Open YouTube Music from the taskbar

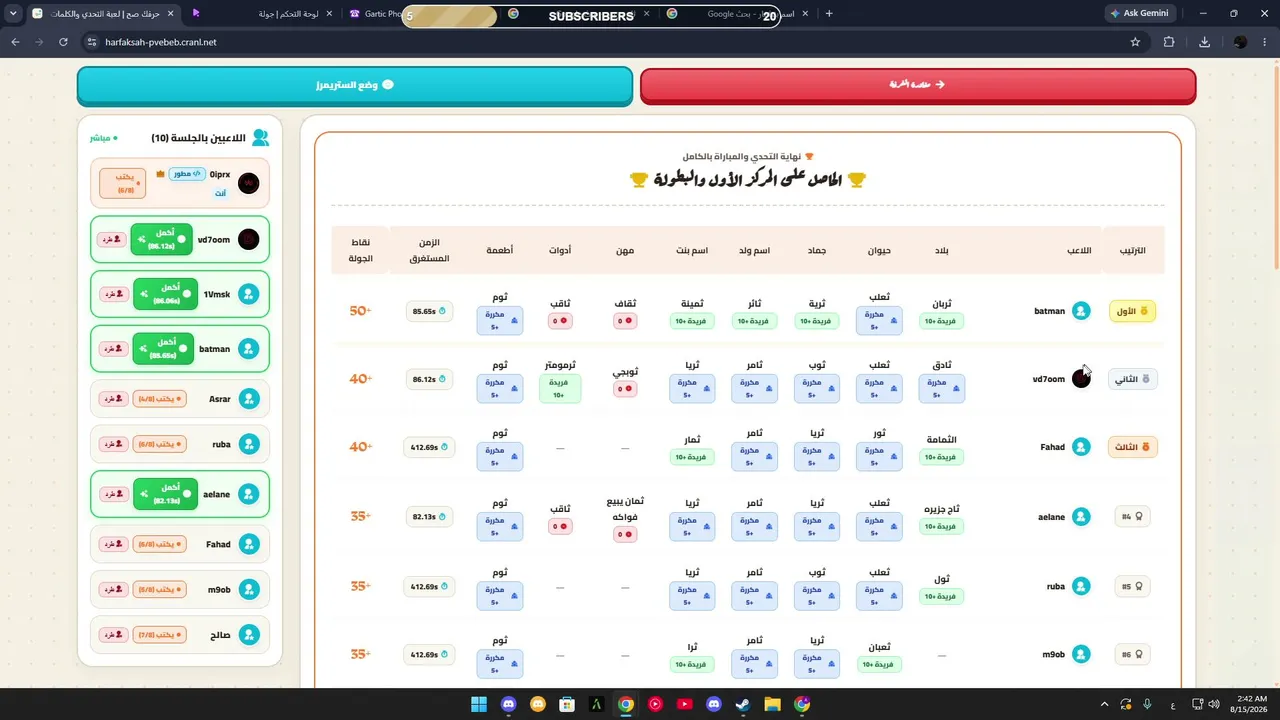click(655, 704)
